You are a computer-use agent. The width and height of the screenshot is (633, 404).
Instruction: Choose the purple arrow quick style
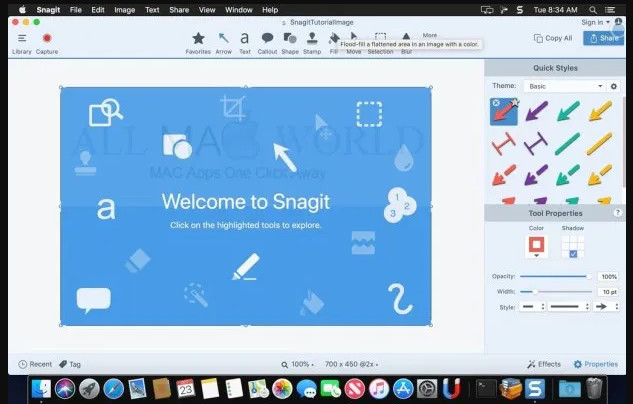536,111
